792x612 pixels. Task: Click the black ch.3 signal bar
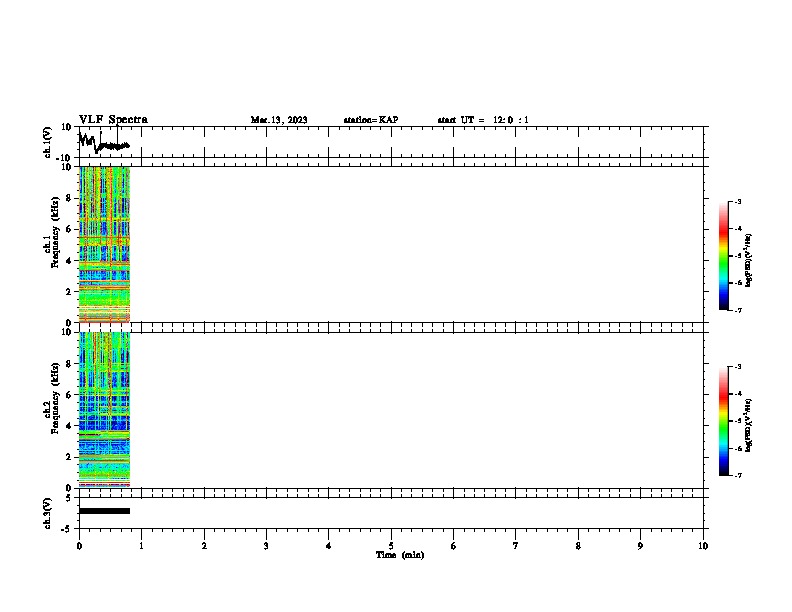[x=105, y=511]
